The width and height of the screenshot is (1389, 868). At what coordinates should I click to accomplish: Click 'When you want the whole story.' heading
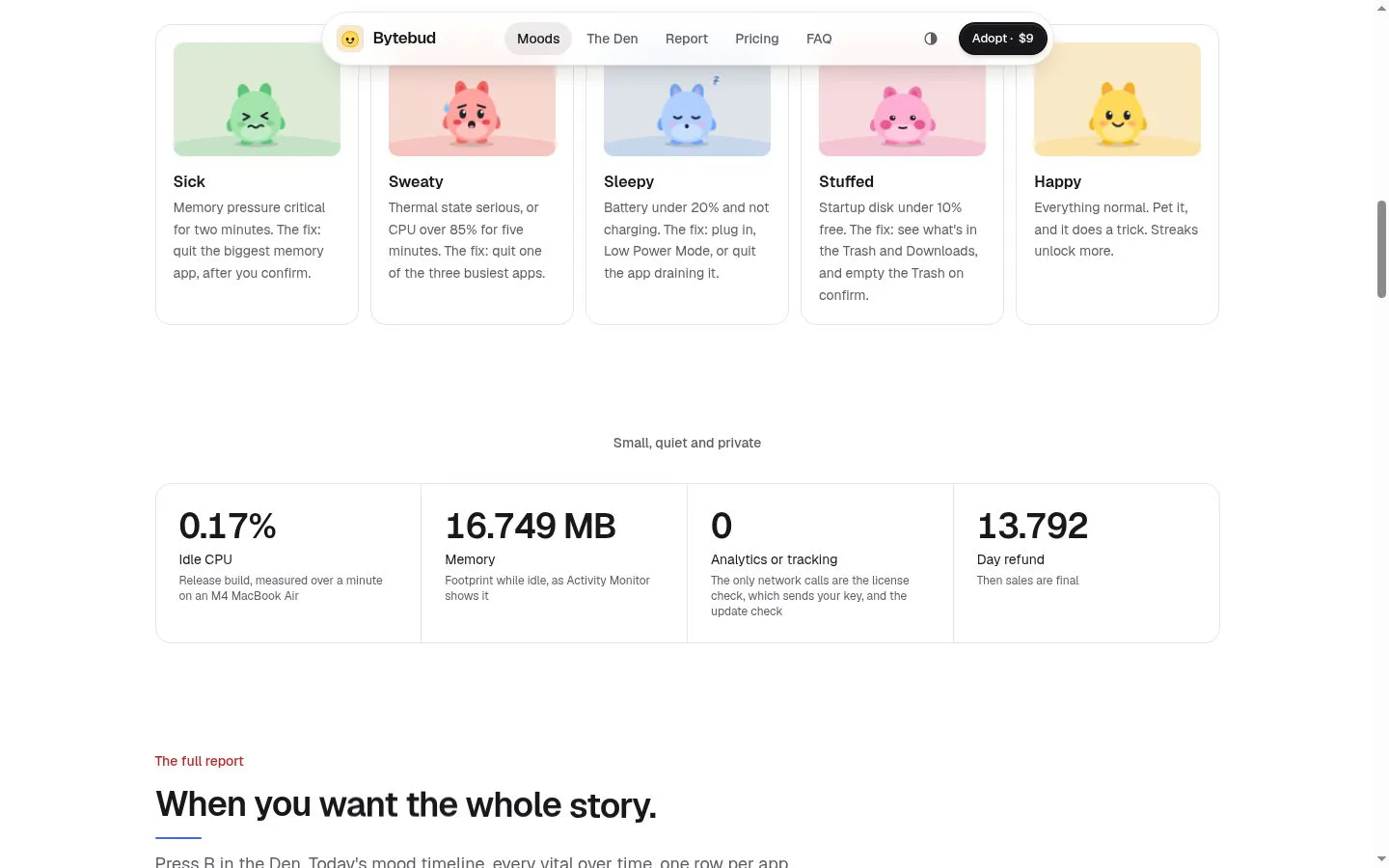point(406,804)
